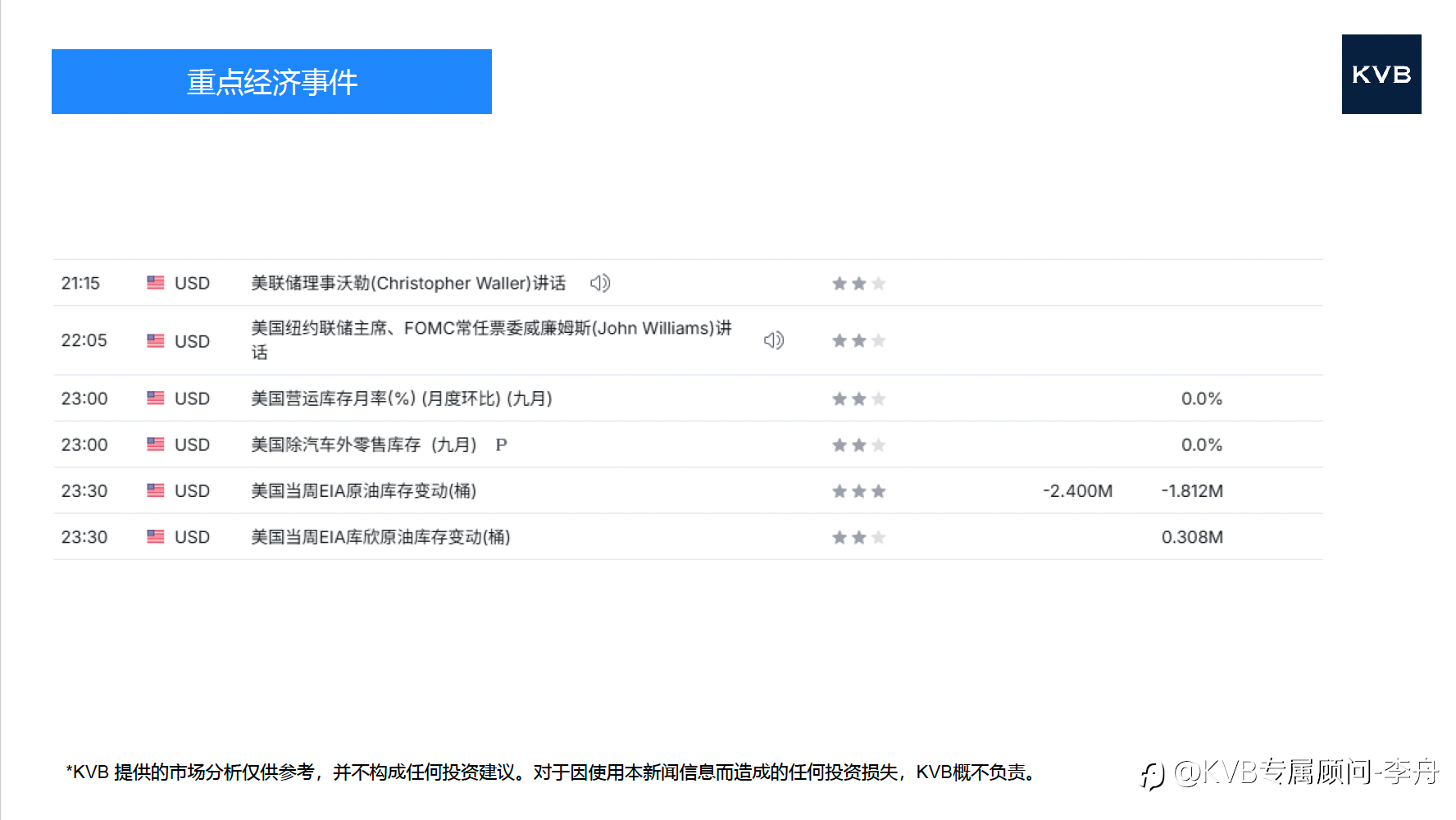Click USD label in 美国营运库存月率 row
Image resolution: width=1456 pixels, height=820 pixels.
click(192, 399)
